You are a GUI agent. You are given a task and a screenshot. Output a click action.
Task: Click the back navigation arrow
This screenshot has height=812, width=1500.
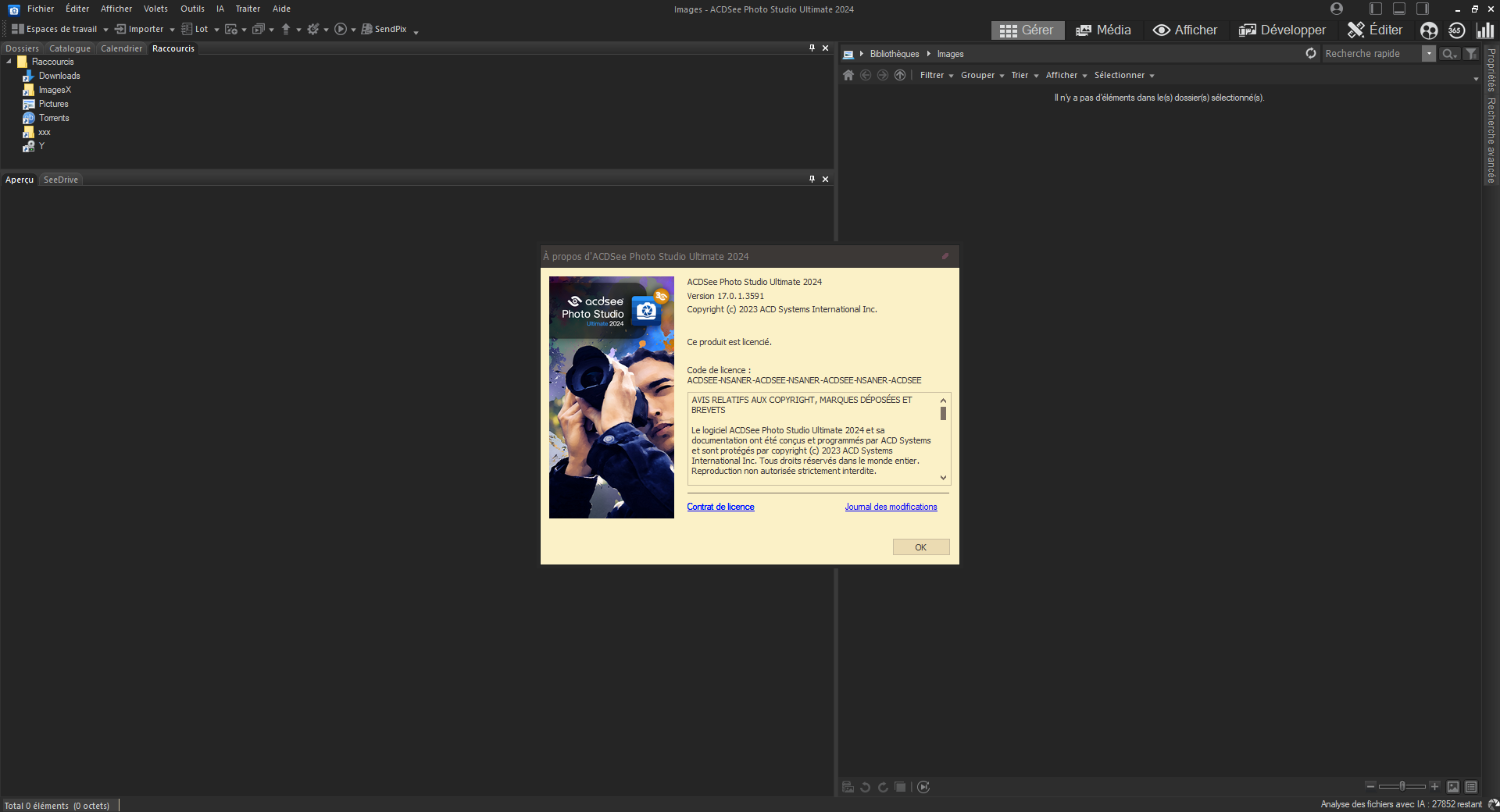click(x=866, y=75)
